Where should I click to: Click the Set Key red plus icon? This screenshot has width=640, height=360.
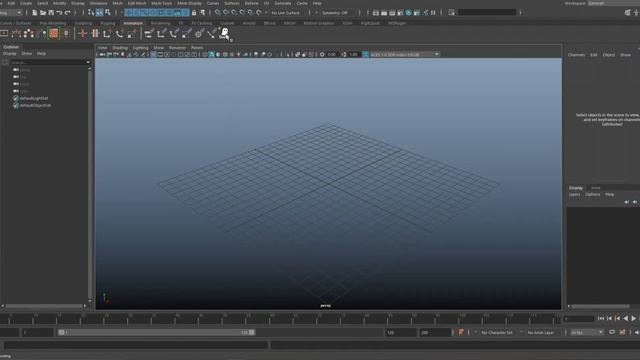pyautogui.click(x=83, y=33)
